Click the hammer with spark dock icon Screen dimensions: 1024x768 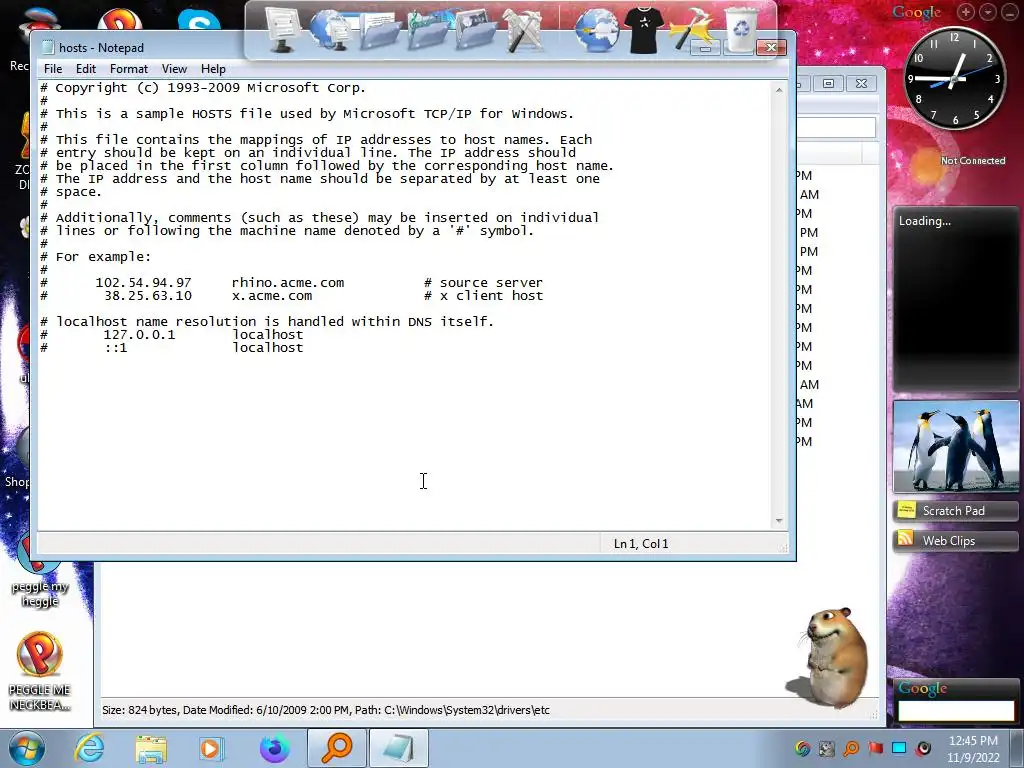tap(692, 27)
